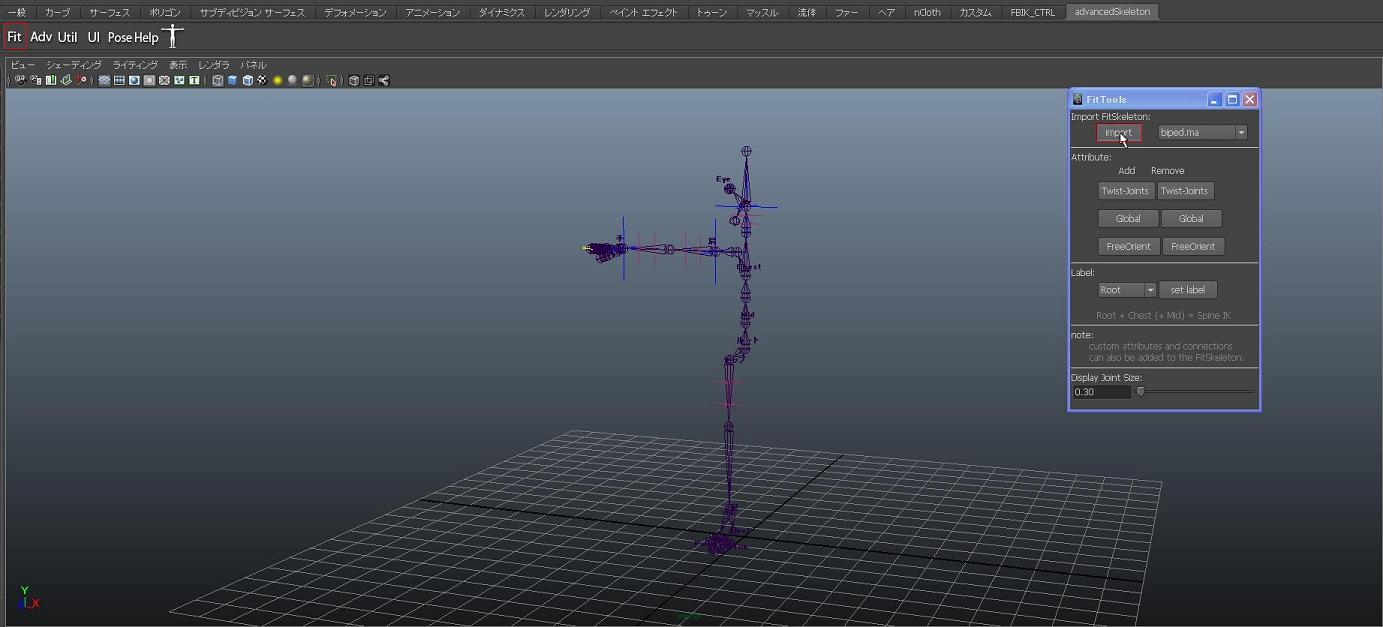
Task: Click the Remove FreeOrient attribute button
Action: coord(1193,246)
